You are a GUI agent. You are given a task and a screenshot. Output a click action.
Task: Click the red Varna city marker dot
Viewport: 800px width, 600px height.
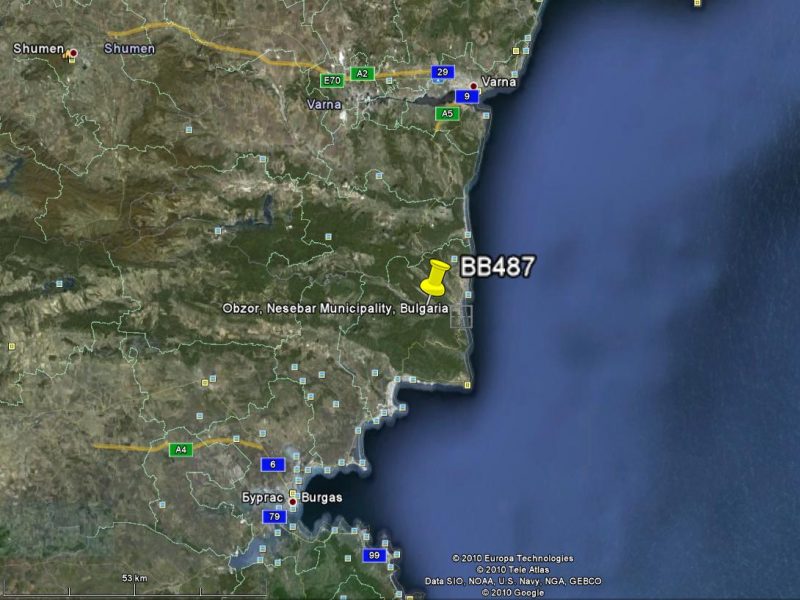click(473, 86)
